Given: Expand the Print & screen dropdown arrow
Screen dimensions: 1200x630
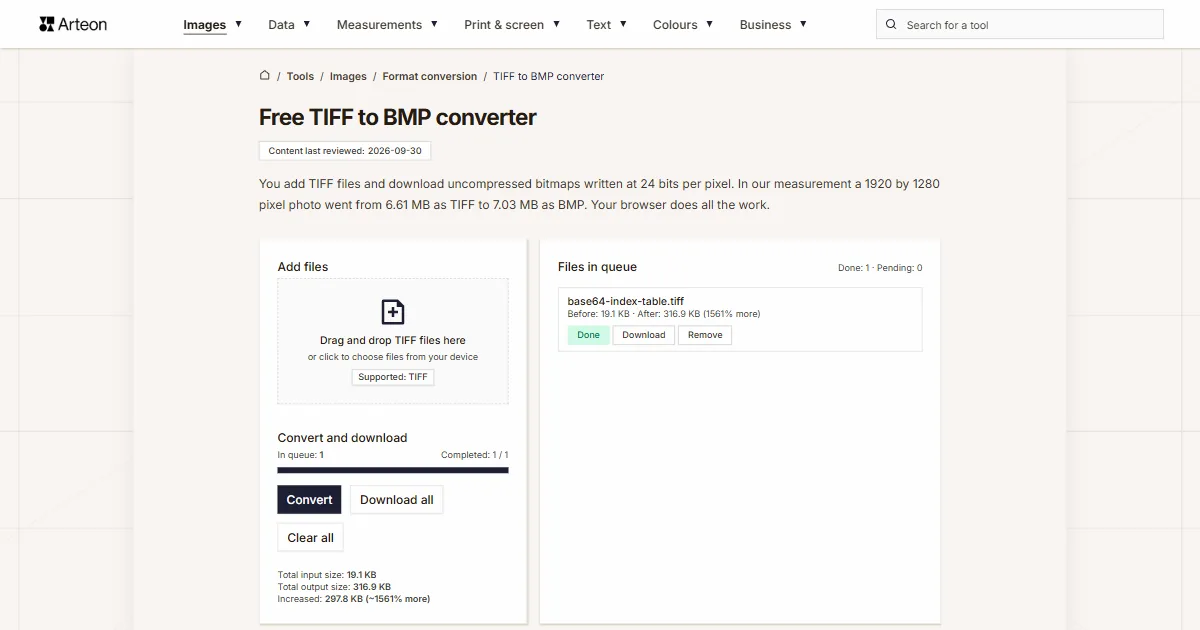Looking at the screenshot, I should [x=555, y=24].
